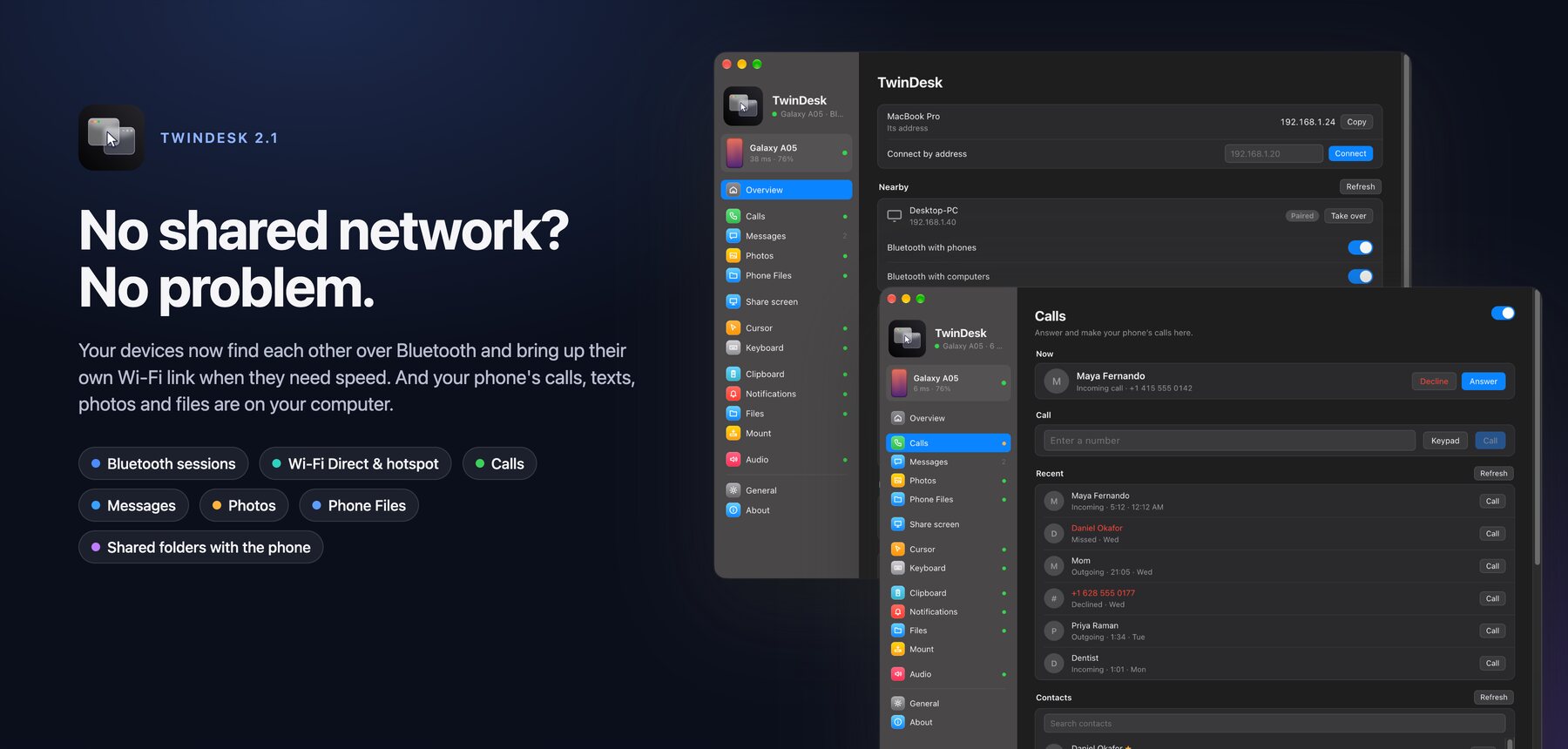Image resolution: width=1568 pixels, height=749 pixels.
Task: Open Overview in the front Calls window sidebar
Action: (948, 418)
